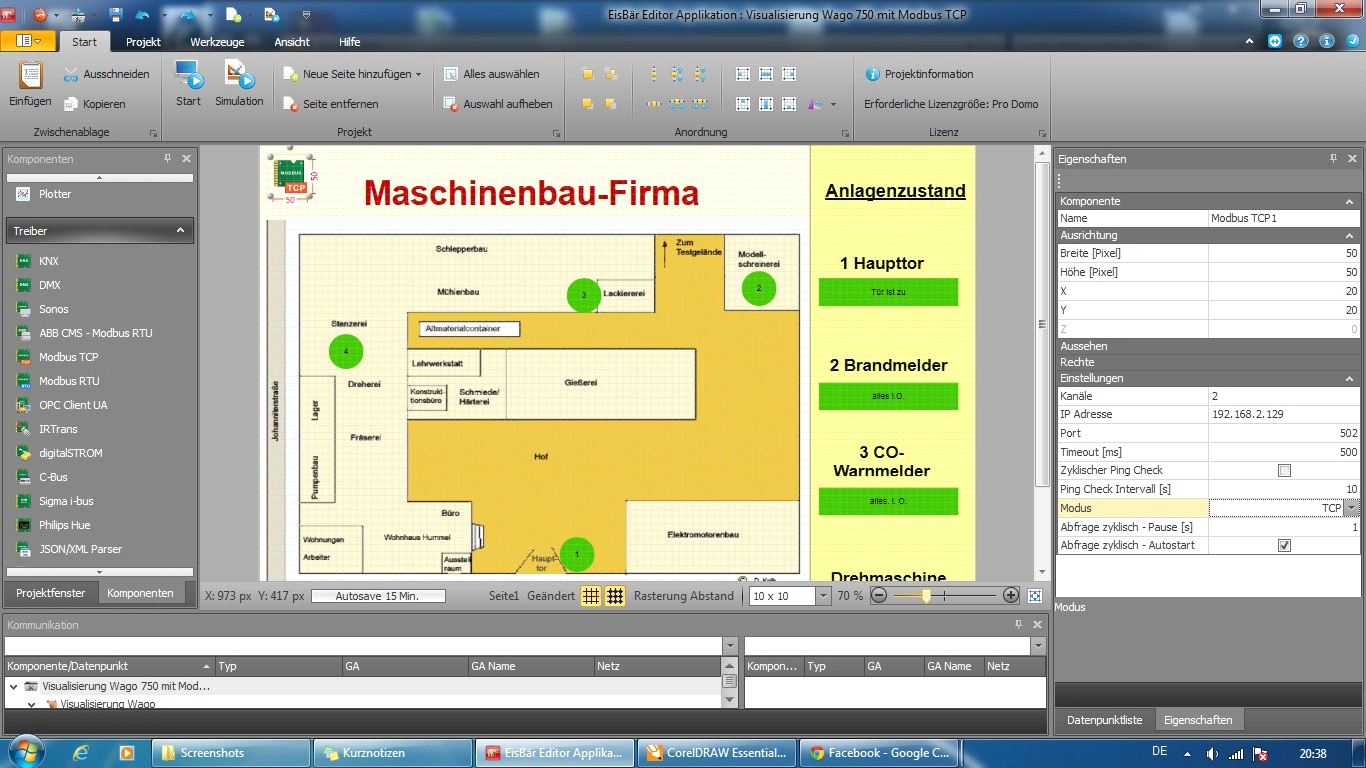Image resolution: width=1366 pixels, height=768 pixels.
Task: Uncheck Abfrage zyklisch - Autostart checkbox
Action: 1285,545
